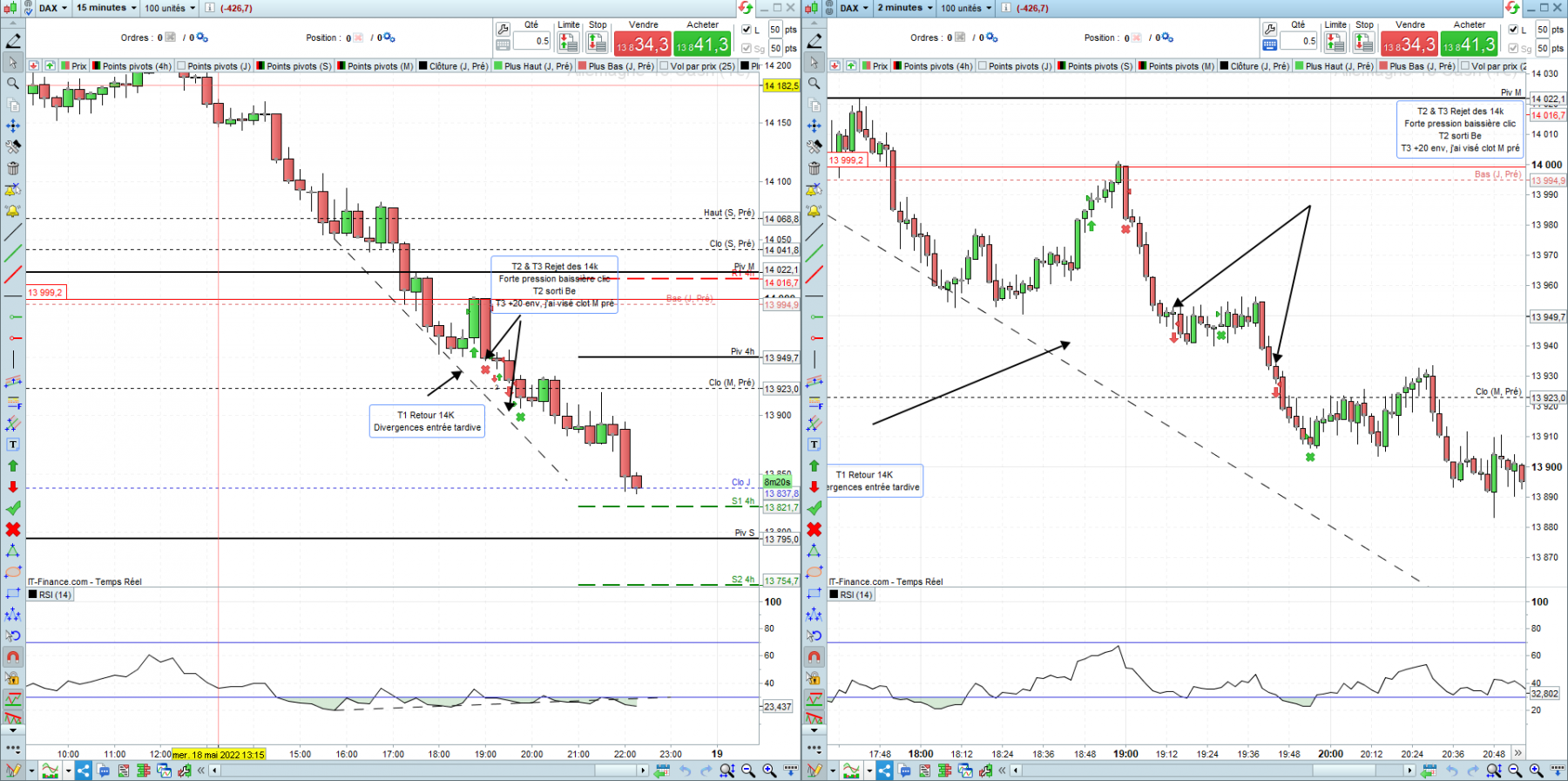This screenshot has height=781, width=1568.
Task: Click the Prix color swatch in the 15 minutes chart legend
Action: pos(65,65)
